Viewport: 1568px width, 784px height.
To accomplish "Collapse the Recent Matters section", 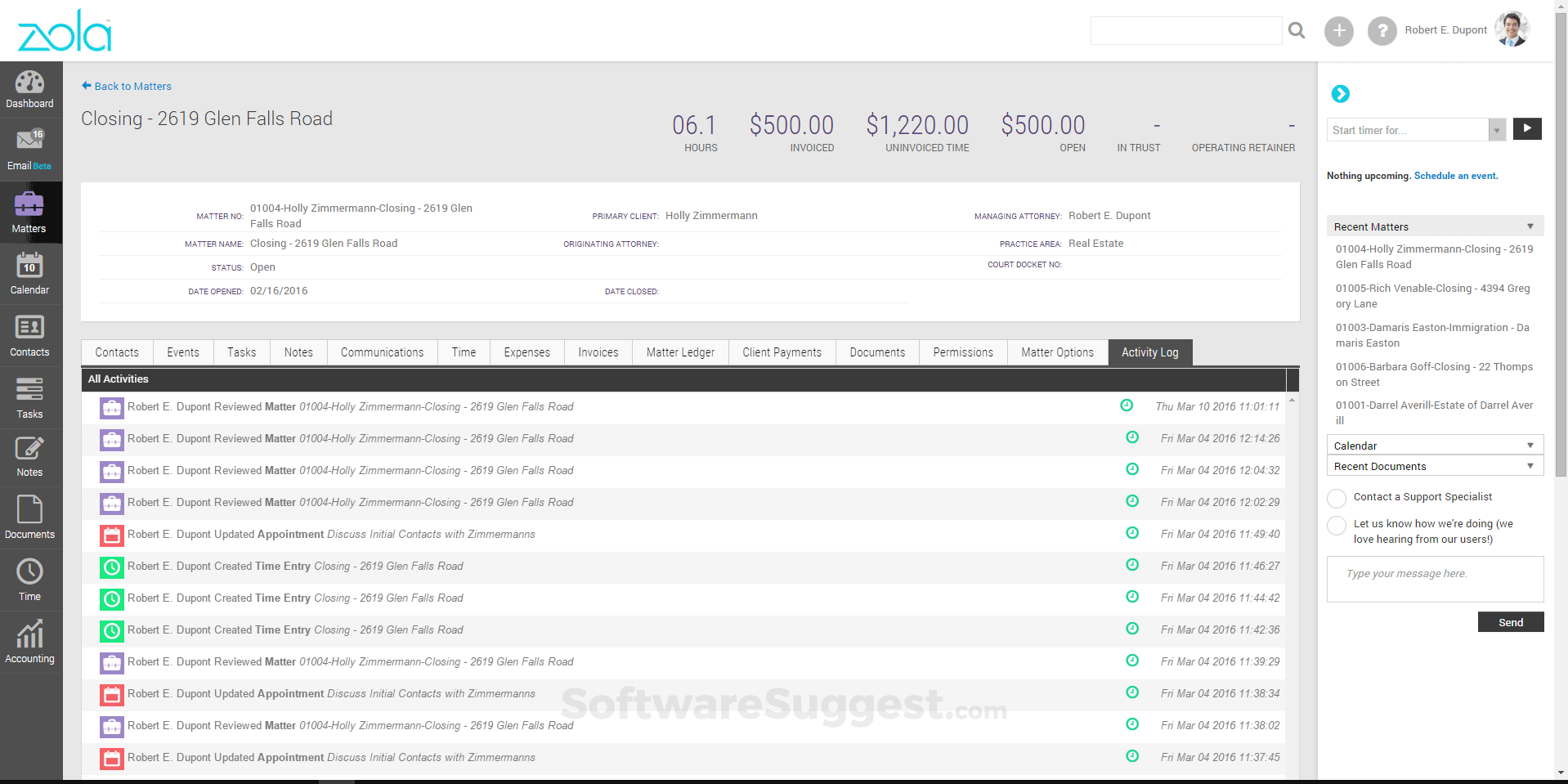I will (x=1529, y=226).
